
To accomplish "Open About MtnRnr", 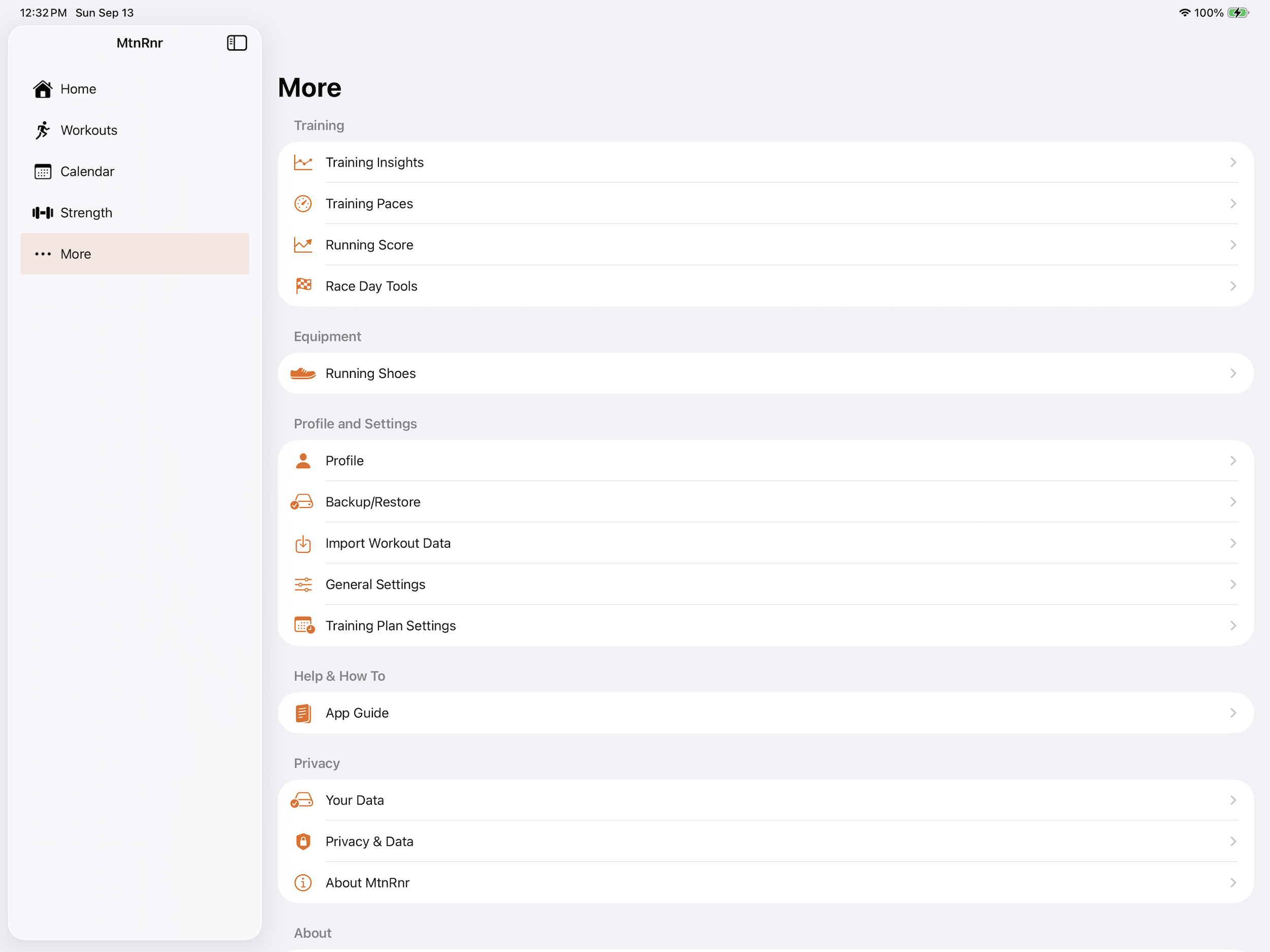I will click(x=766, y=883).
